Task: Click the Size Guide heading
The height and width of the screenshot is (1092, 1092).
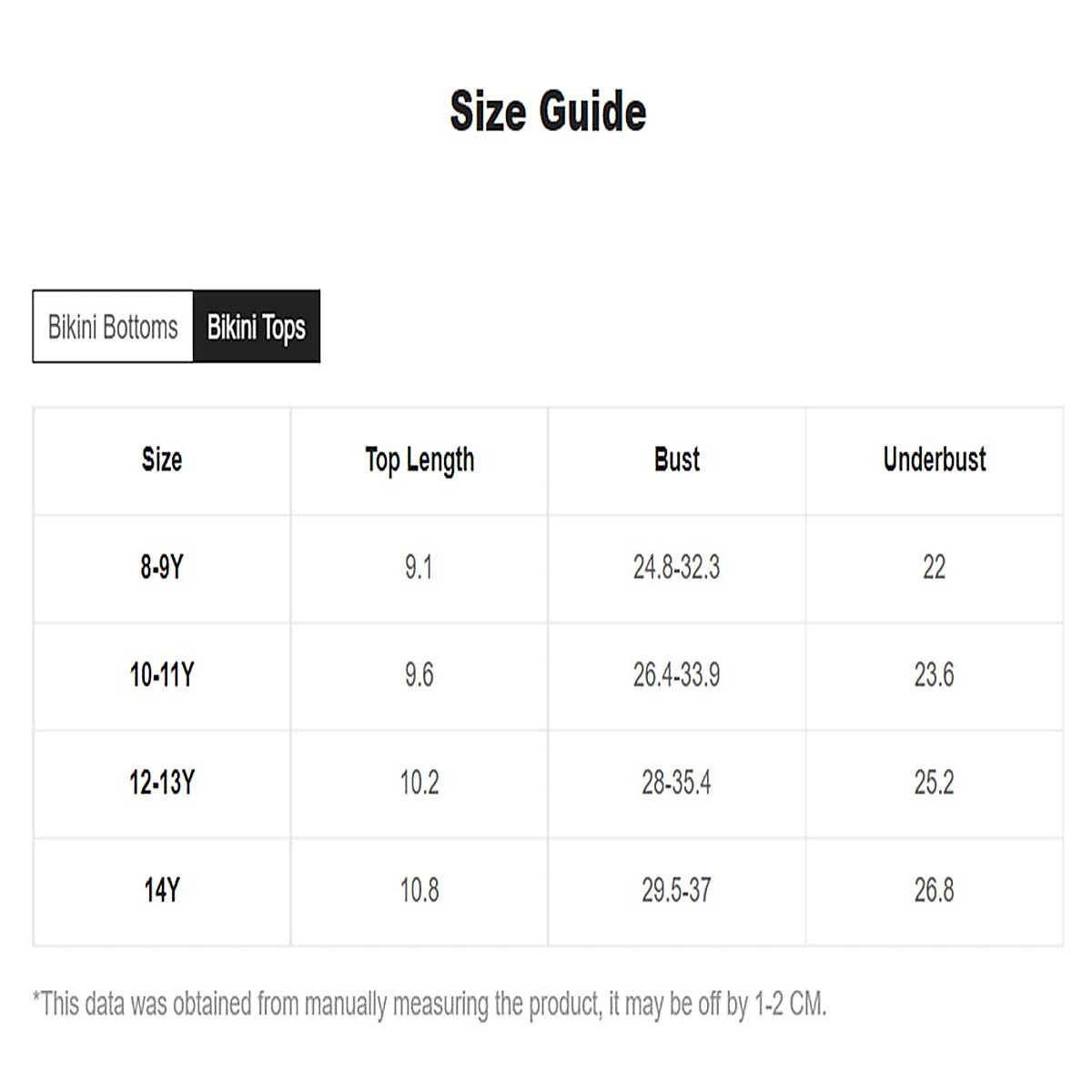Action: [x=548, y=111]
